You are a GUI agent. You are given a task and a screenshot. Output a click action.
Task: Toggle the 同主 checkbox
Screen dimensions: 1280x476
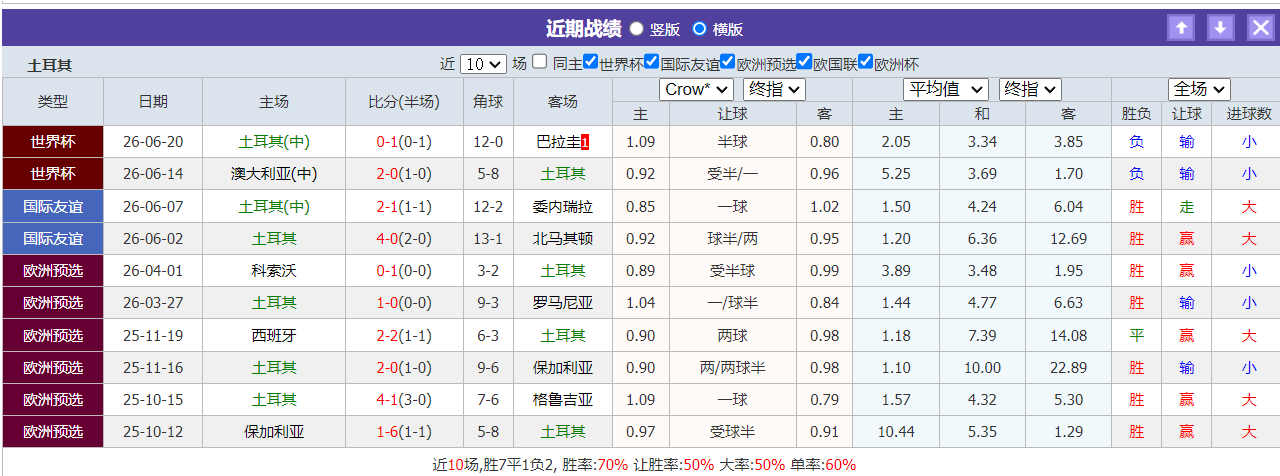[x=540, y=62]
